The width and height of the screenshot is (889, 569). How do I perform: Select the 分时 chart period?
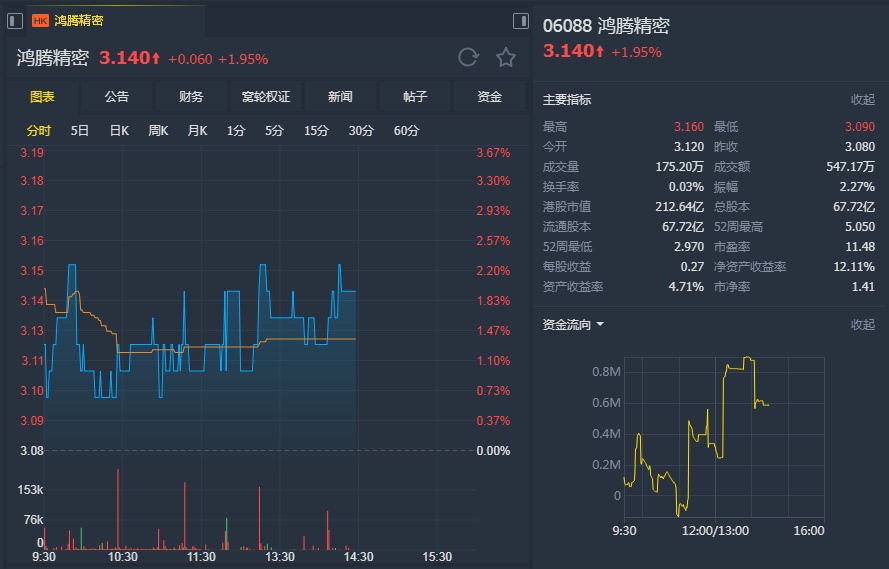point(39,131)
